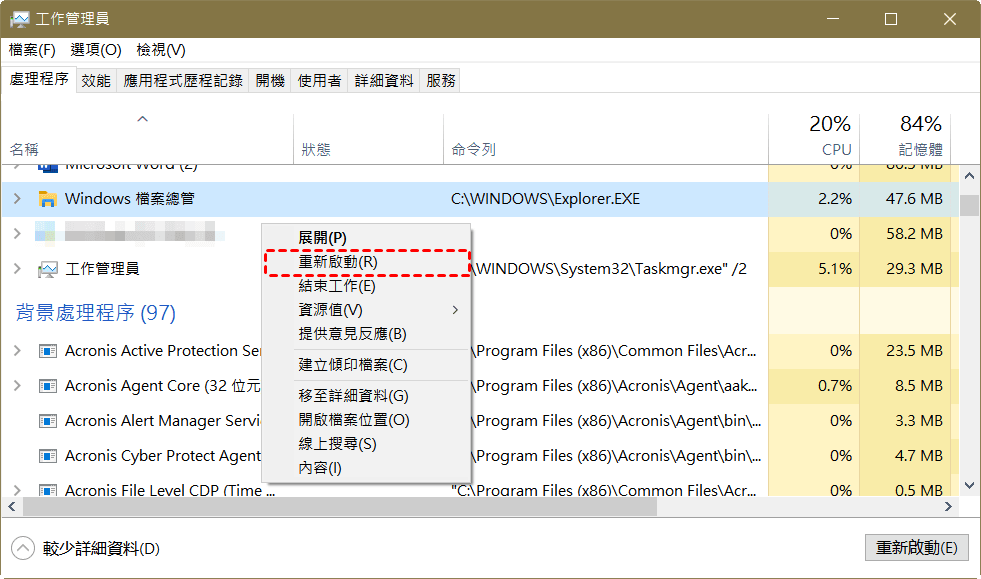Click the horizontal scrollbar left arrow
Viewport: 981px width, 579px height.
[x=11, y=506]
